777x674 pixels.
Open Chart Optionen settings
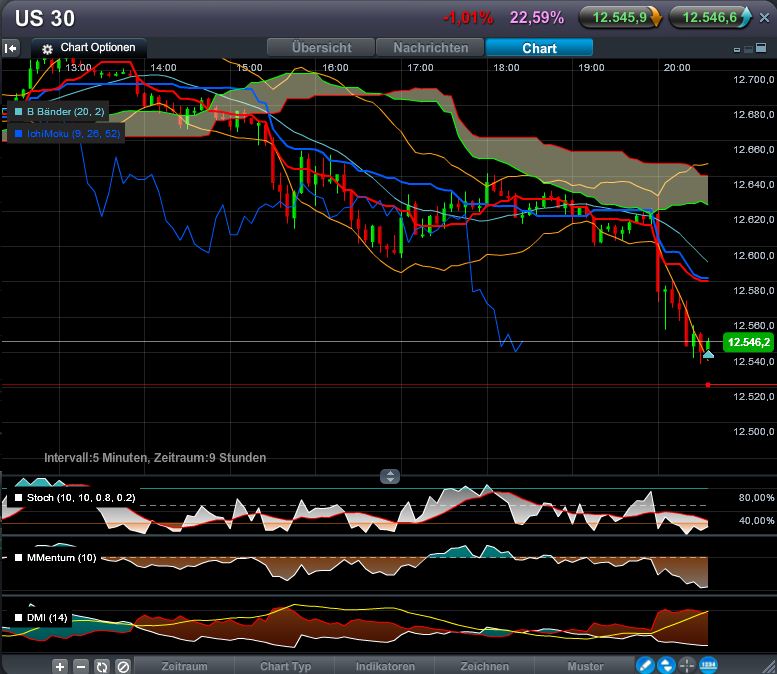(89, 48)
